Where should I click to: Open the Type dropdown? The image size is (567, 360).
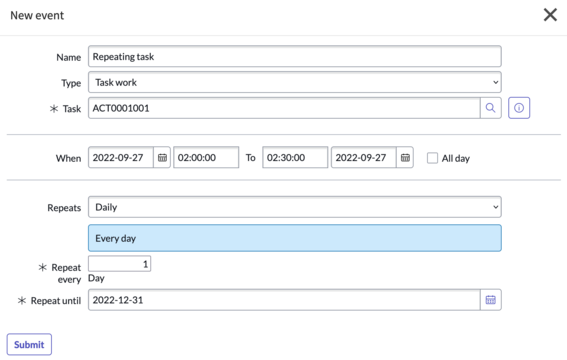[295, 82]
